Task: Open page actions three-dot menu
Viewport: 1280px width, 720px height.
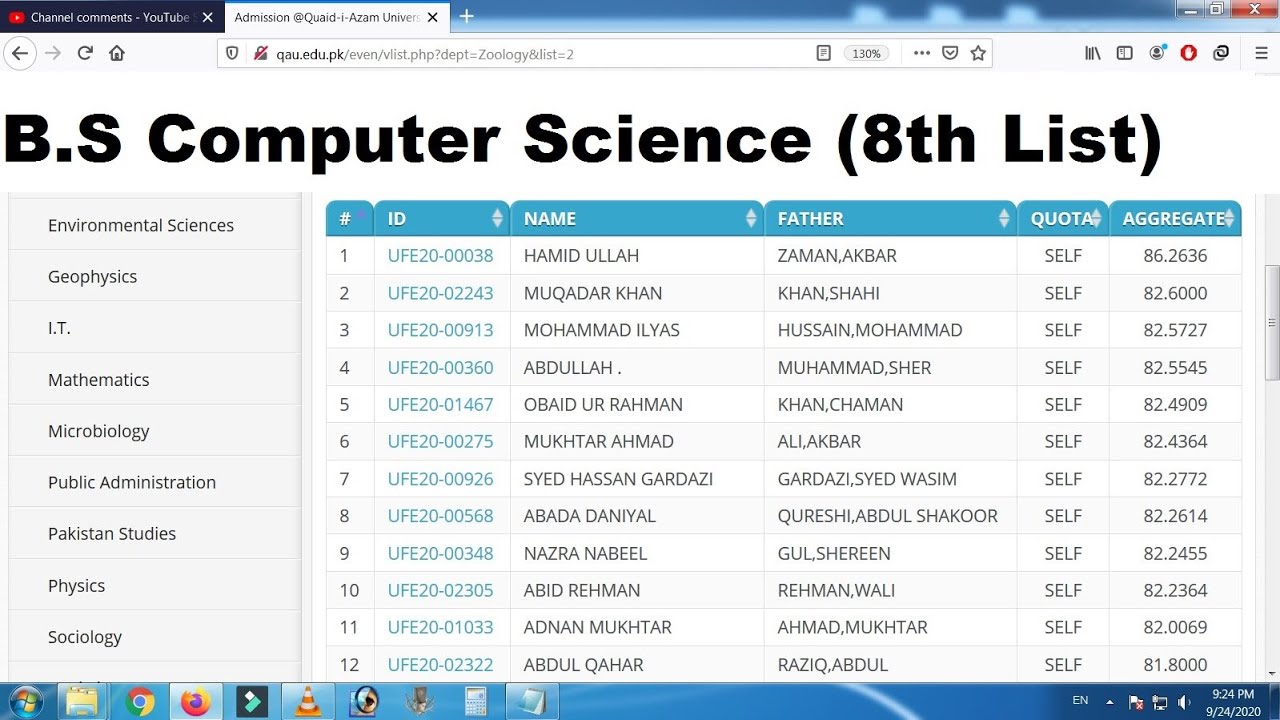Action: point(921,54)
